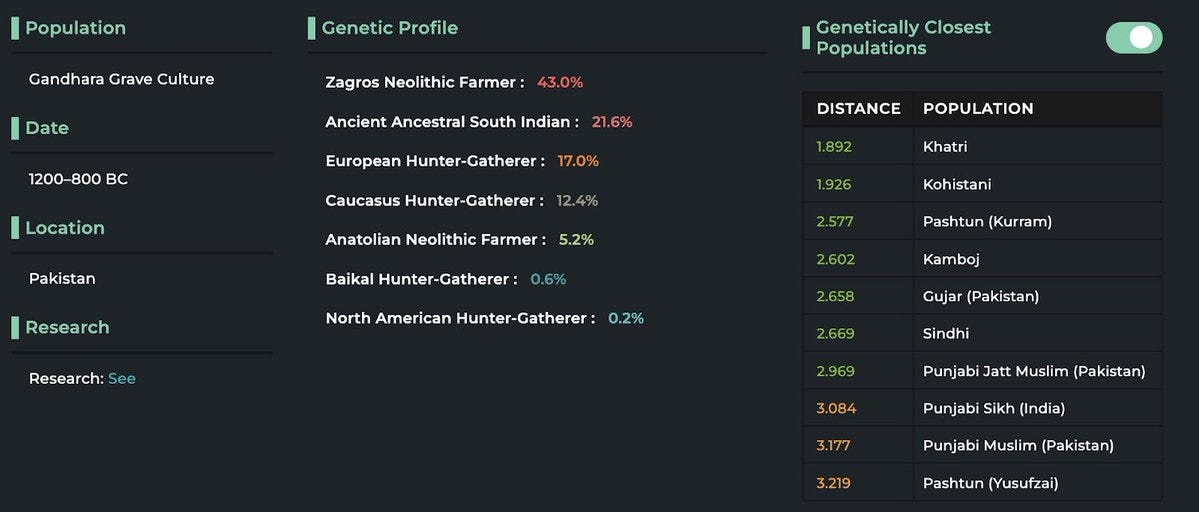Select Gujar (Pakistan) in the table
Image resolution: width=1199 pixels, height=512 pixels.
point(982,296)
